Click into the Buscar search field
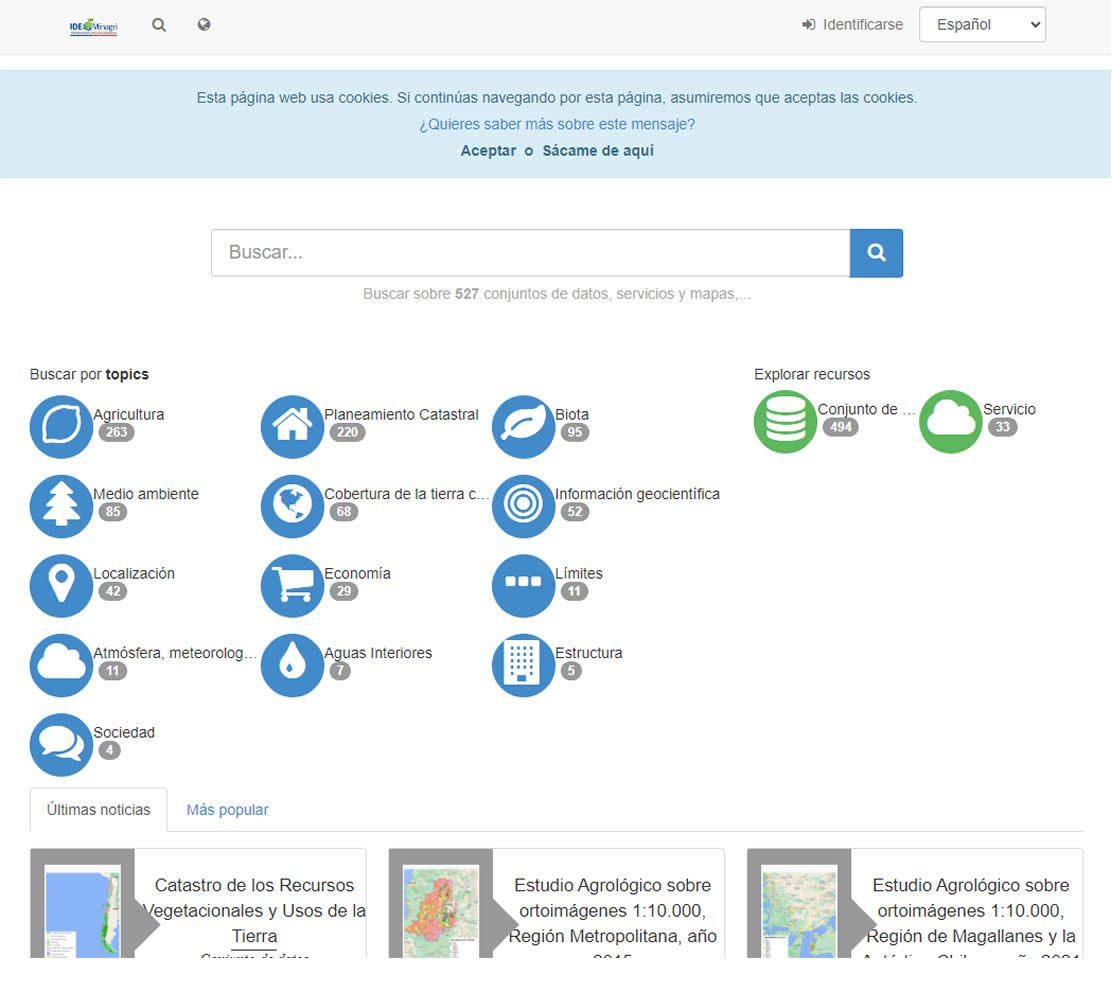Viewport: 1112px width, 1000px height. pyautogui.click(x=530, y=253)
